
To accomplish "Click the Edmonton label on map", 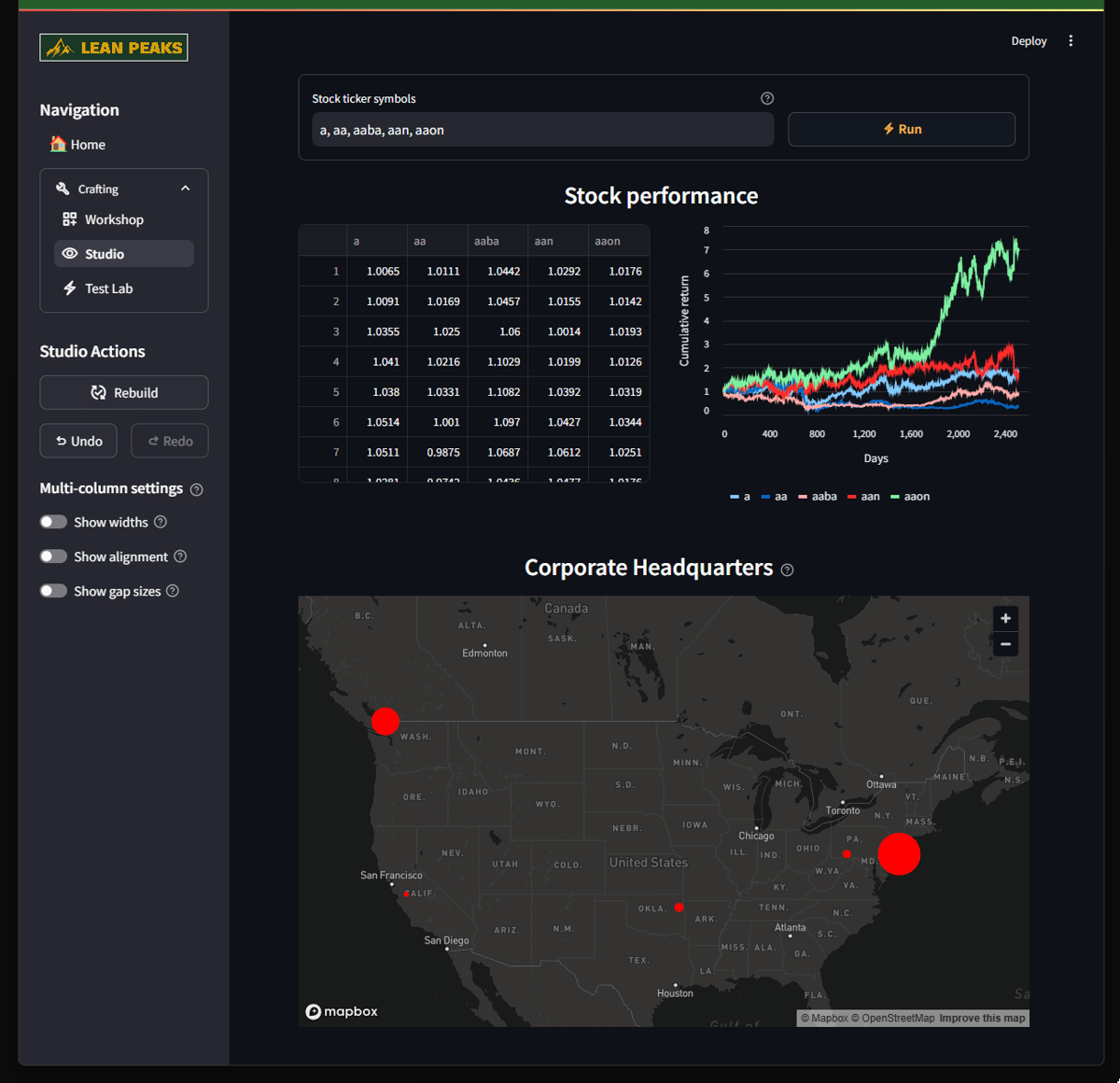I will point(484,654).
